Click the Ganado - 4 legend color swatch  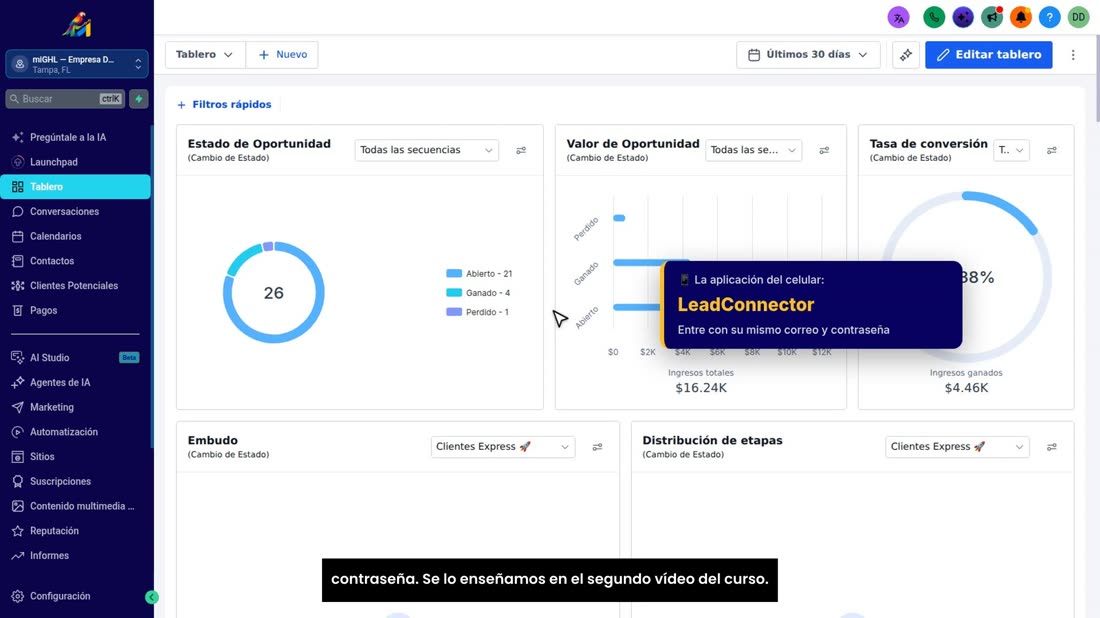point(454,293)
